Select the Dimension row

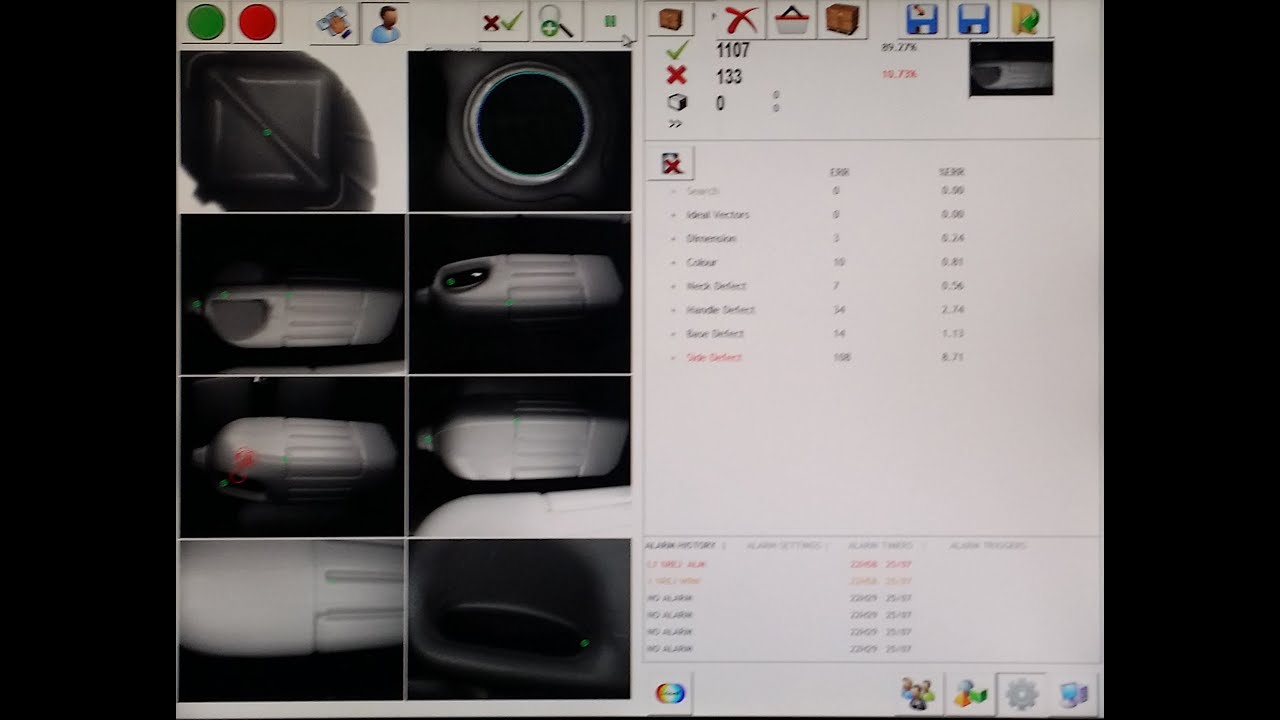click(817, 238)
